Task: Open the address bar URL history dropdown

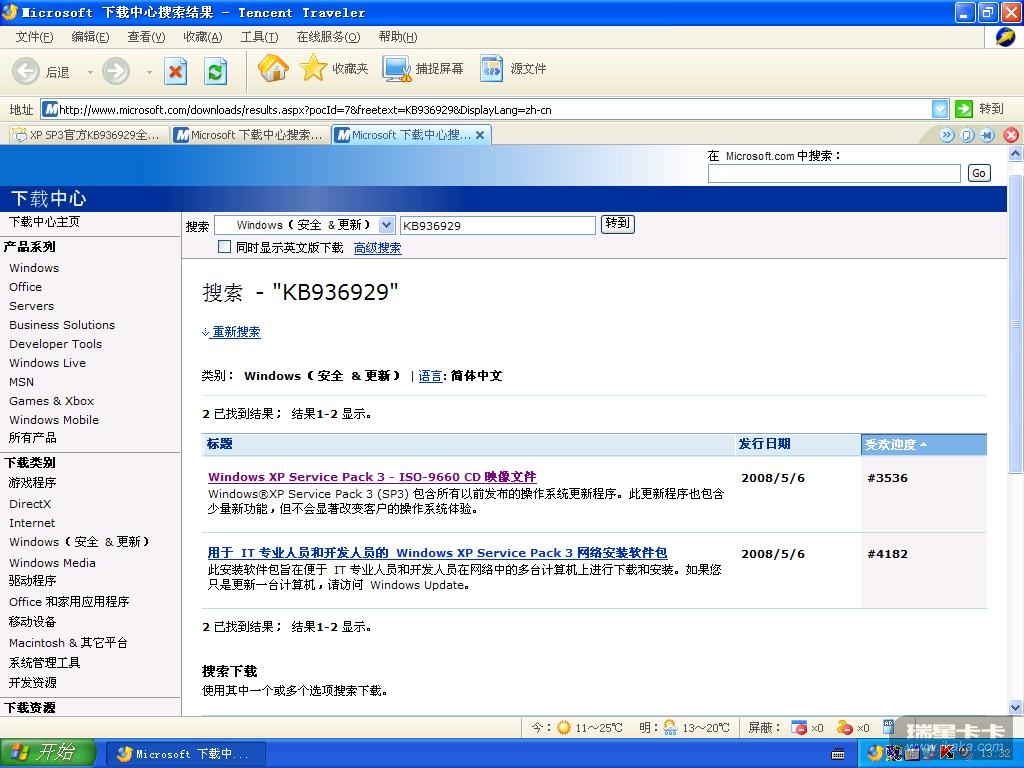Action: click(x=940, y=109)
